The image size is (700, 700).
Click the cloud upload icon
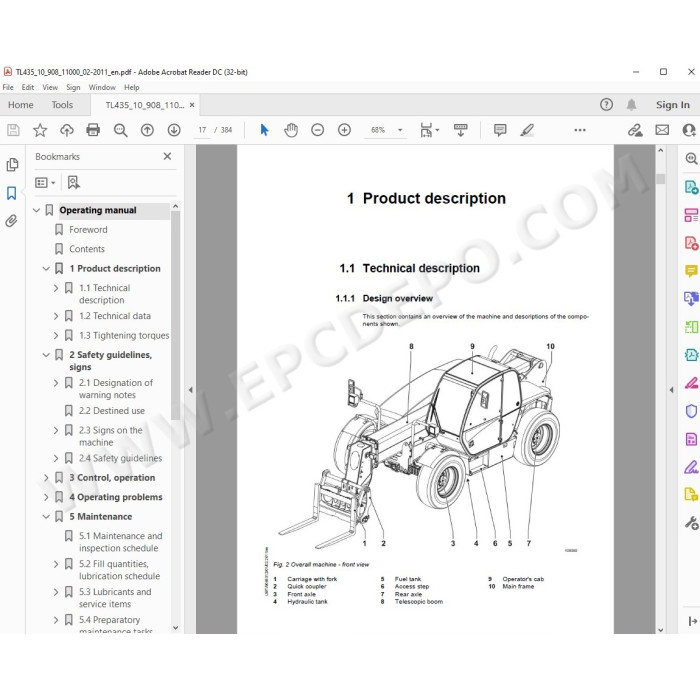pyautogui.click(x=67, y=130)
